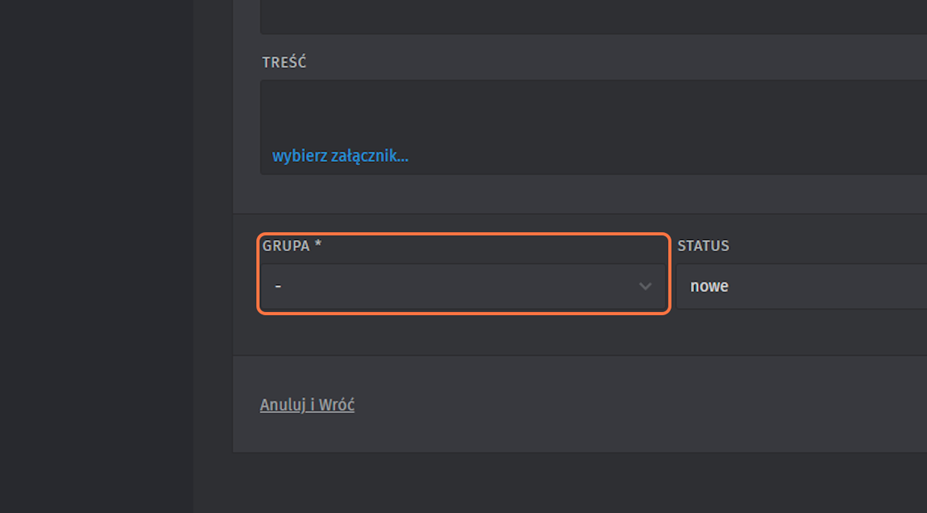The height and width of the screenshot is (513, 927).
Task: Click the TREŚĆ field label
Action: (284, 62)
